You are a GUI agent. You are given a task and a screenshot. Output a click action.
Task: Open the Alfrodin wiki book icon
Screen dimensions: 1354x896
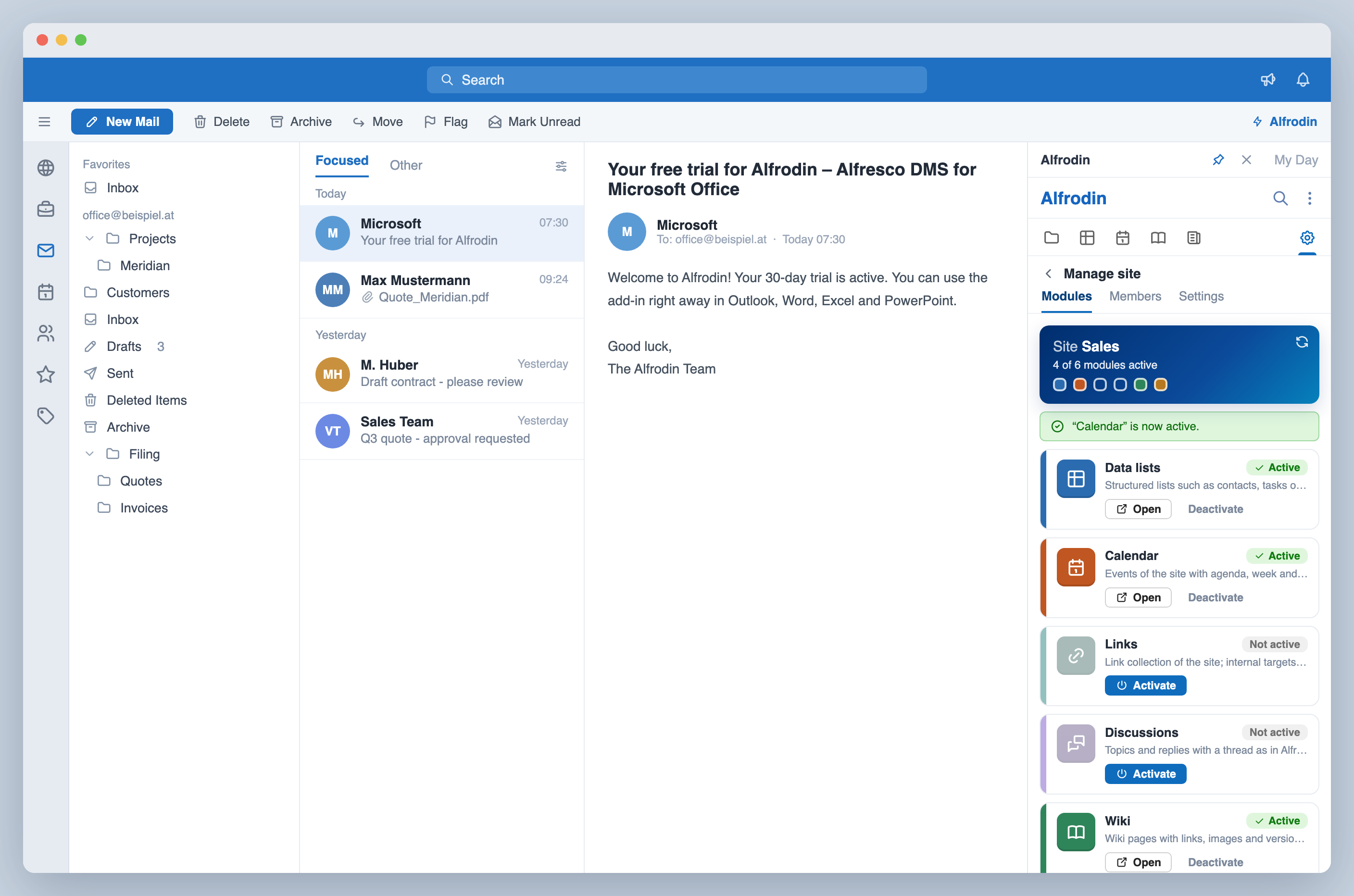tap(1158, 238)
